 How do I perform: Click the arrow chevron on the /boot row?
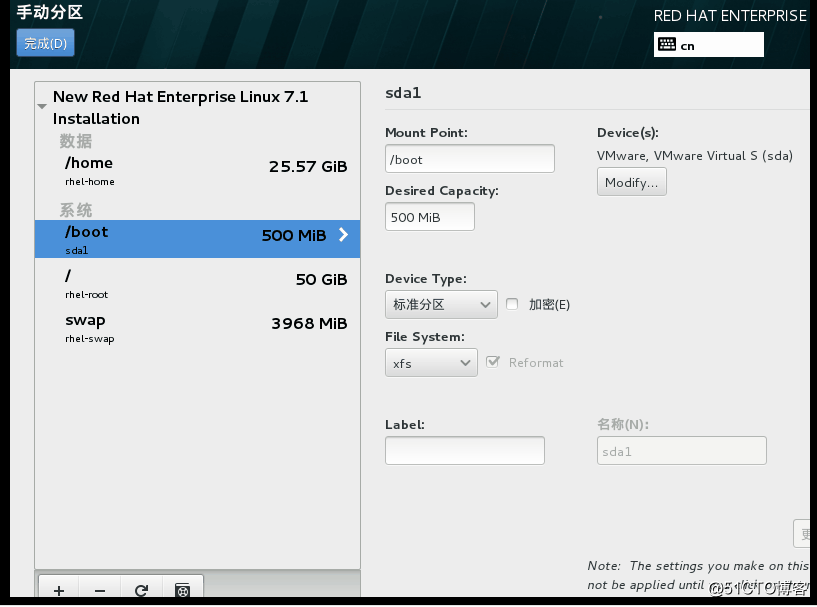(343, 234)
